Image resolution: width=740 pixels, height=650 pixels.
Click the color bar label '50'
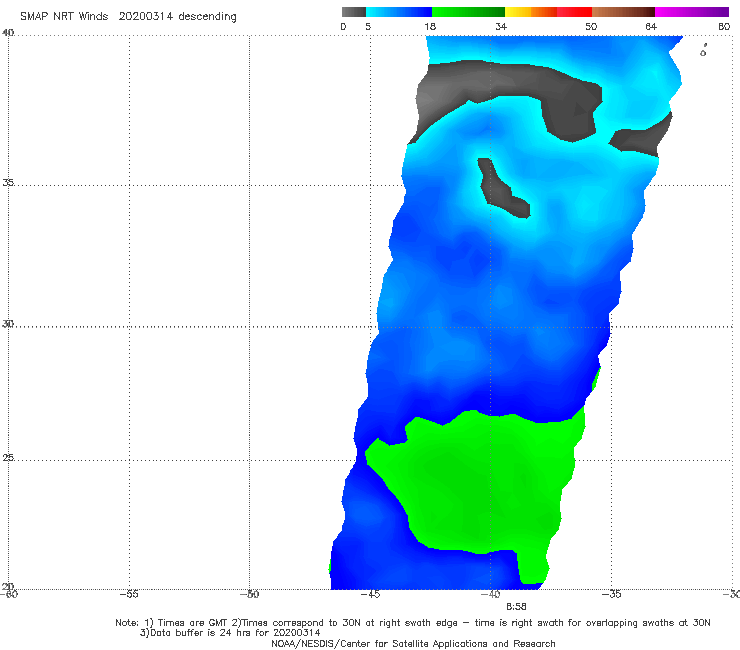click(591, 27)
